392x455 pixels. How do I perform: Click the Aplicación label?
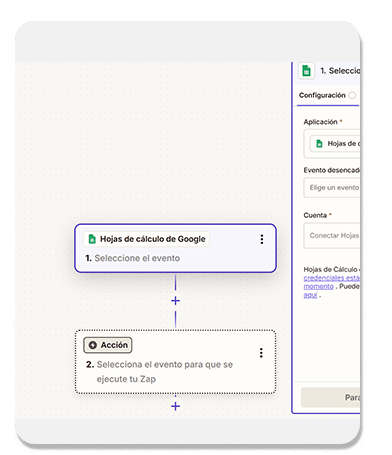(320, 122)
